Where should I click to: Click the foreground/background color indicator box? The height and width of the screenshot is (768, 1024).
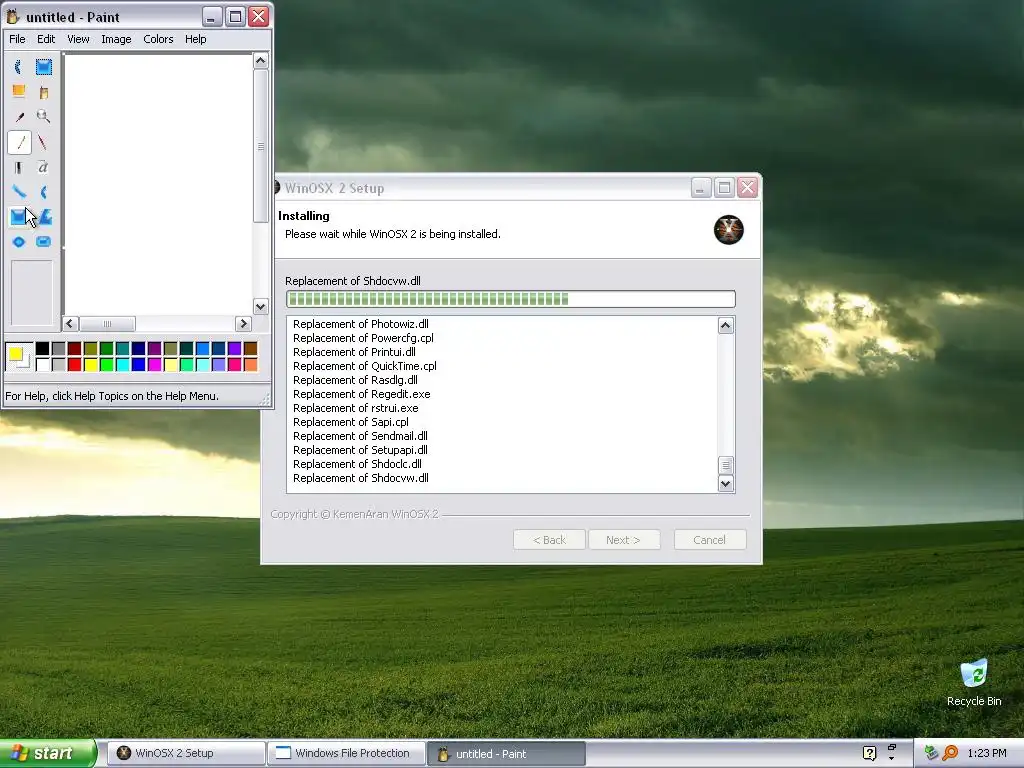click(x=18, y=357)
